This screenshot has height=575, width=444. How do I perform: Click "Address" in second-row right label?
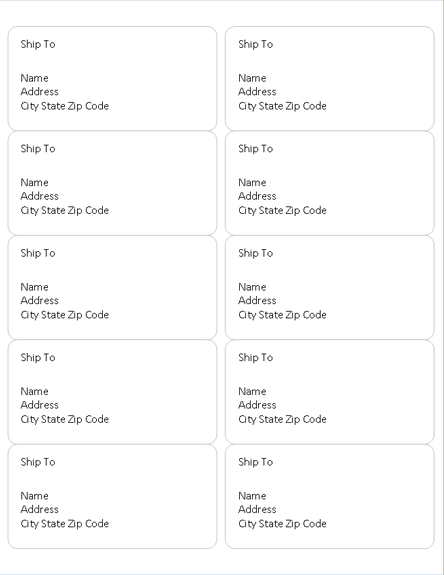click(257, 196)
